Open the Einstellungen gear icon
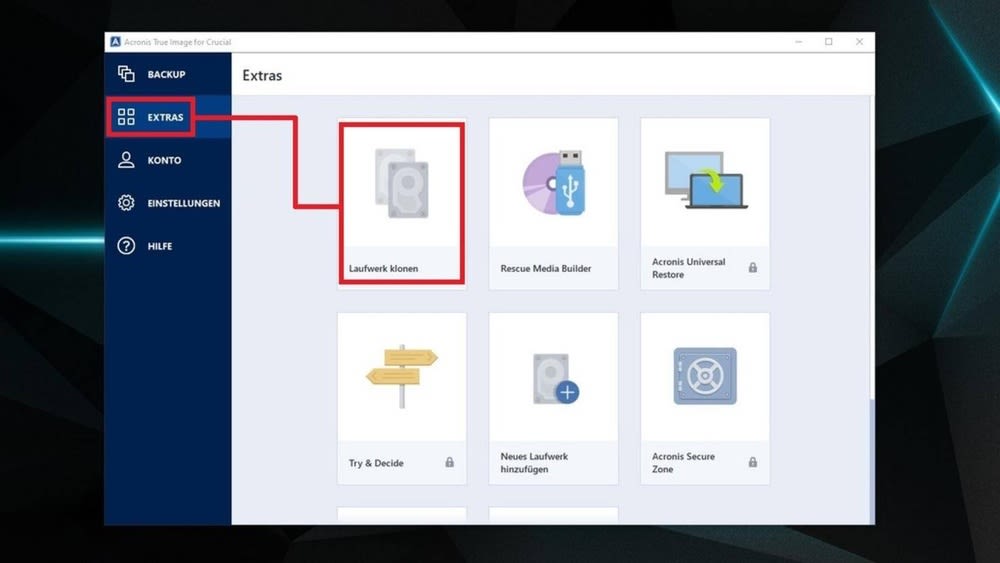This screenshot has height=563, width=1000. [126, 203]
